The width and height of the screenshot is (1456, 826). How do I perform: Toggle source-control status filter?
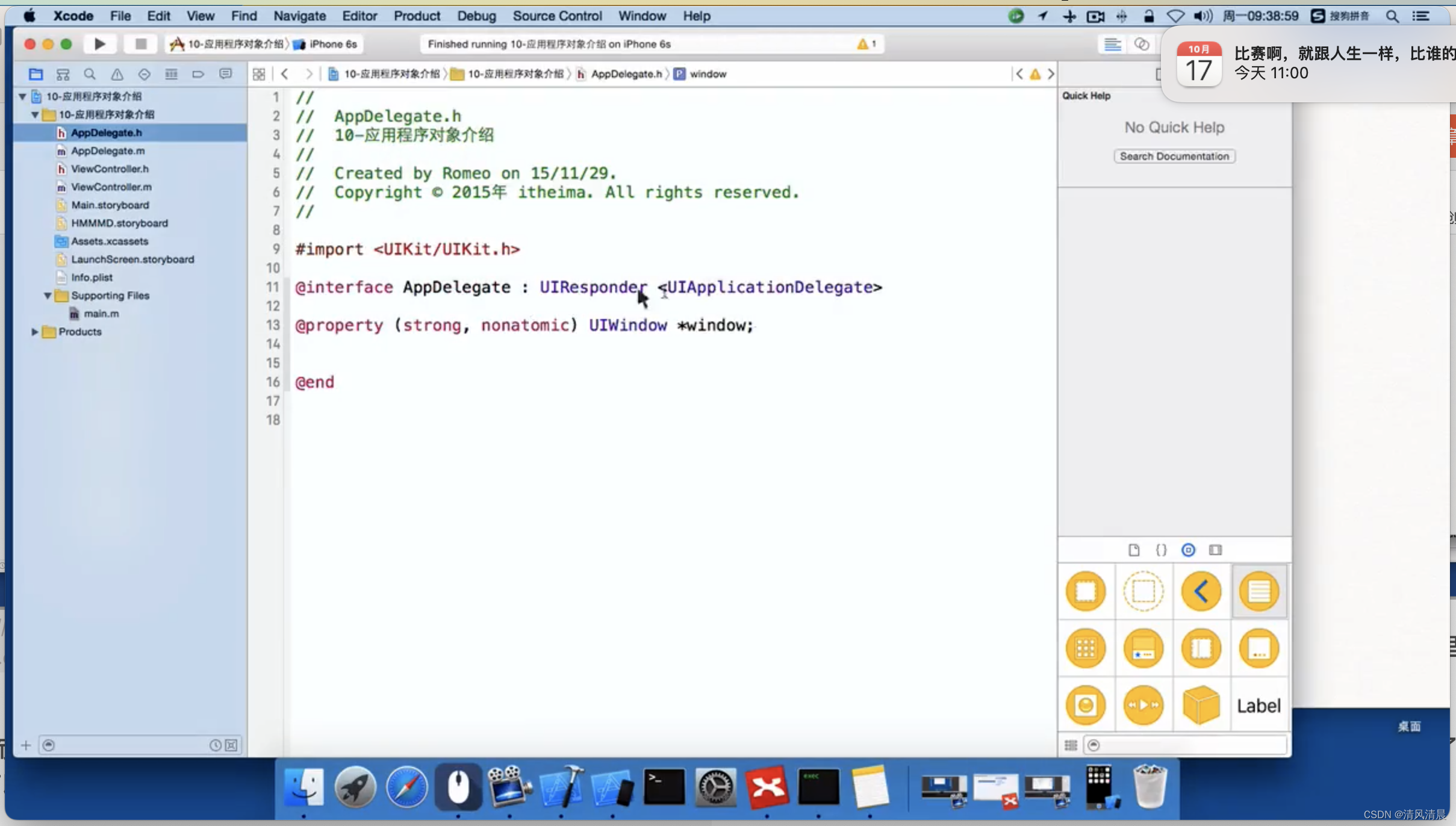[x=231, y=745]
